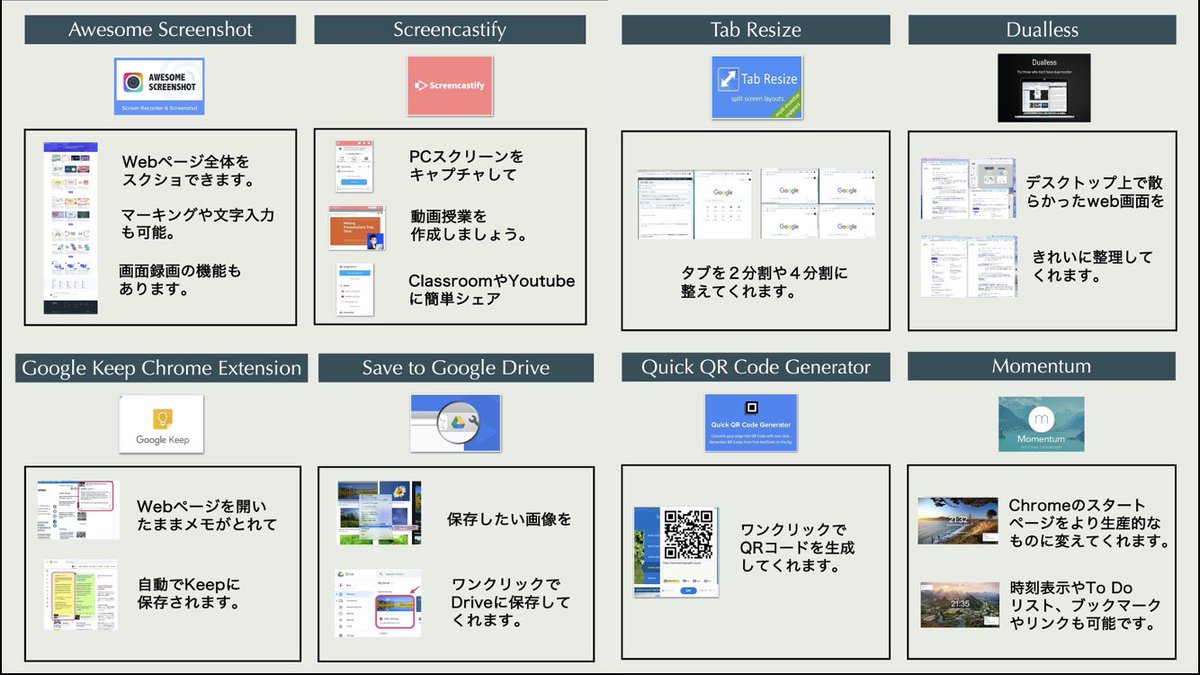Select the Momentum title header
Image resolution: width=1200 pixels, height=675 pixels.
(x=1042, y=367)
